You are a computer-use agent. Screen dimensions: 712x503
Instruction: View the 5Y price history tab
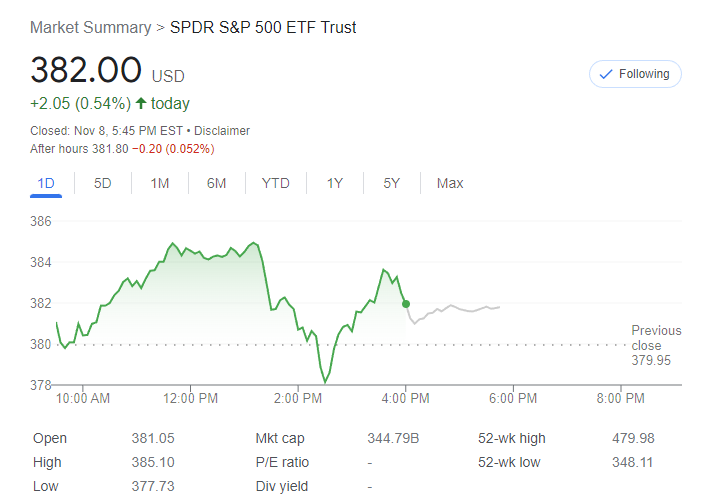pos(391,183)
